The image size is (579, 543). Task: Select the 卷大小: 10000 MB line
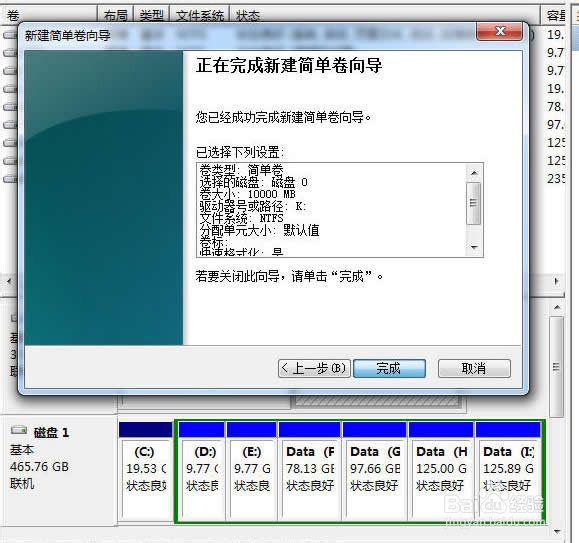[247, 194]
